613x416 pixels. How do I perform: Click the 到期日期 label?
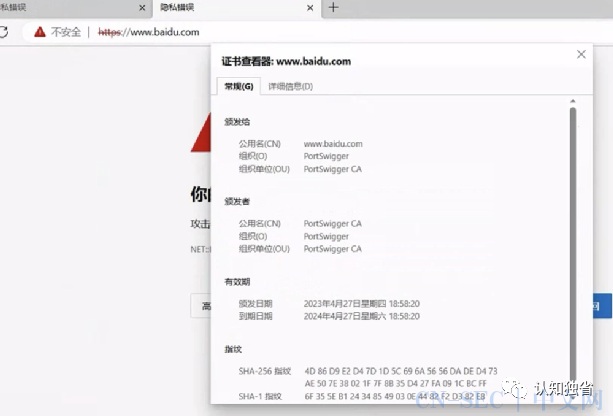click(255, 316)
